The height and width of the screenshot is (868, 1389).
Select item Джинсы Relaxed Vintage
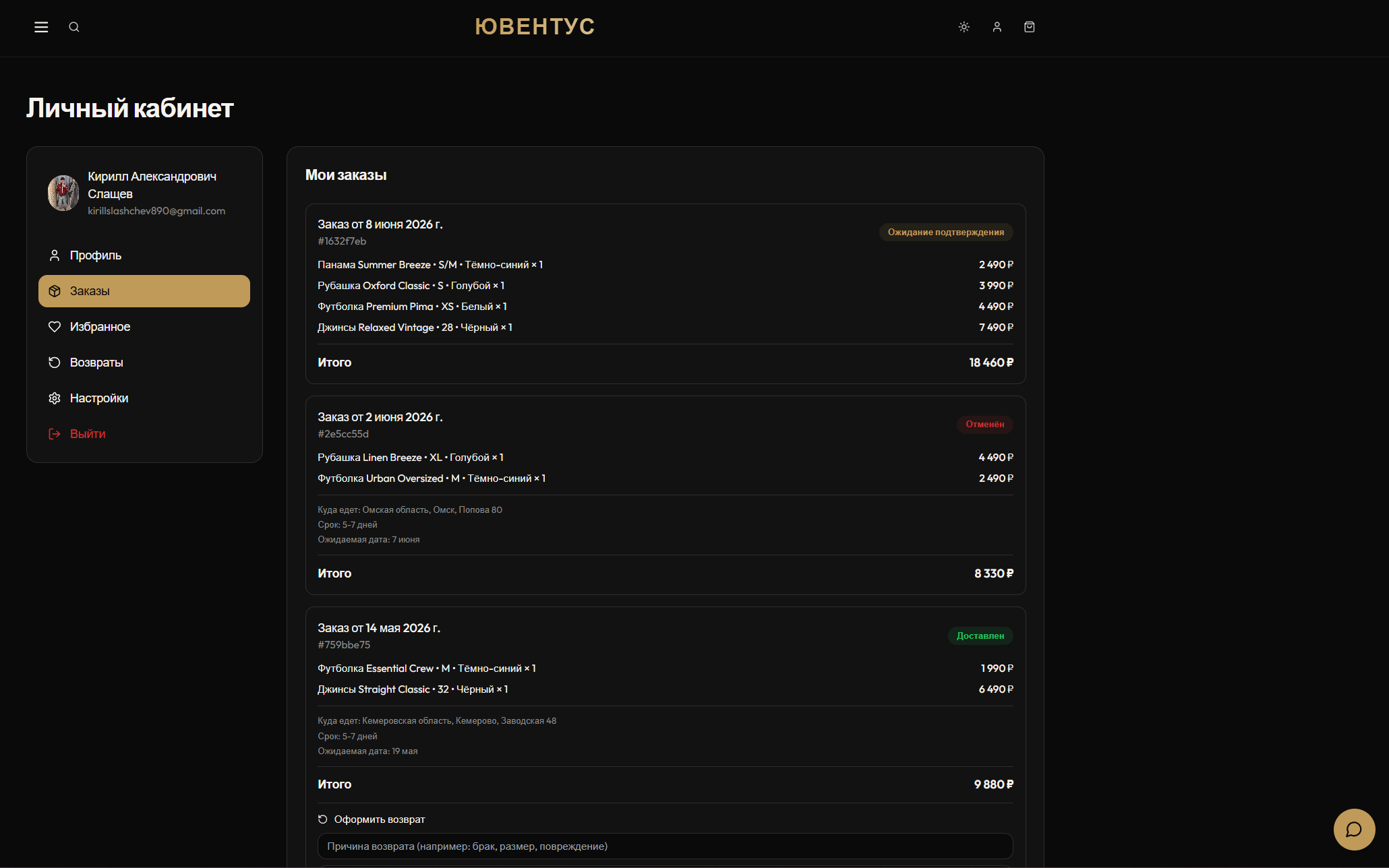click(415, 328)
